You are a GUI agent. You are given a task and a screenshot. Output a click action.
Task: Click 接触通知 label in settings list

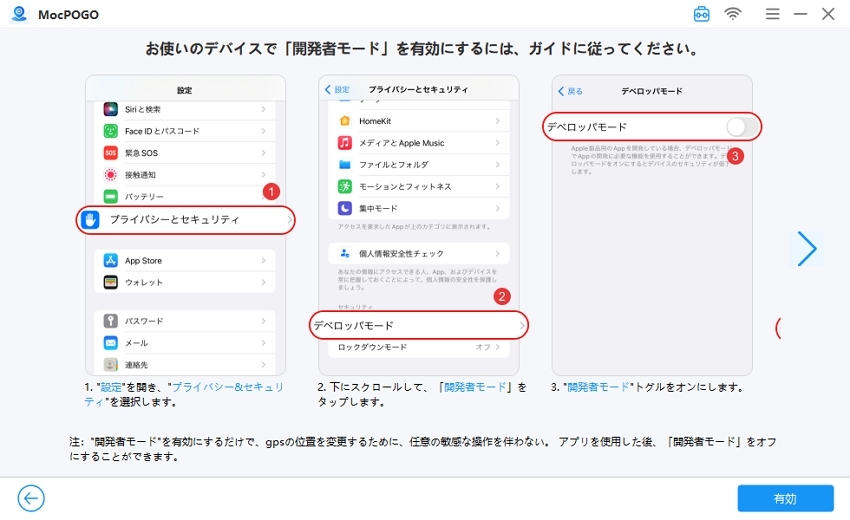pyautogui.click(x=140, y=175)
